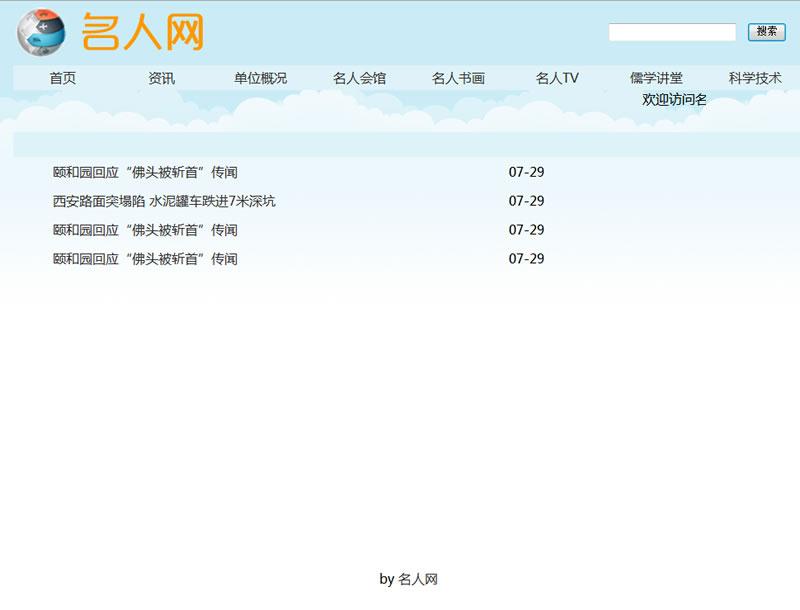
Task: Open the last 颐和园回应 headline in the list
Action: (x=145, y=259)
